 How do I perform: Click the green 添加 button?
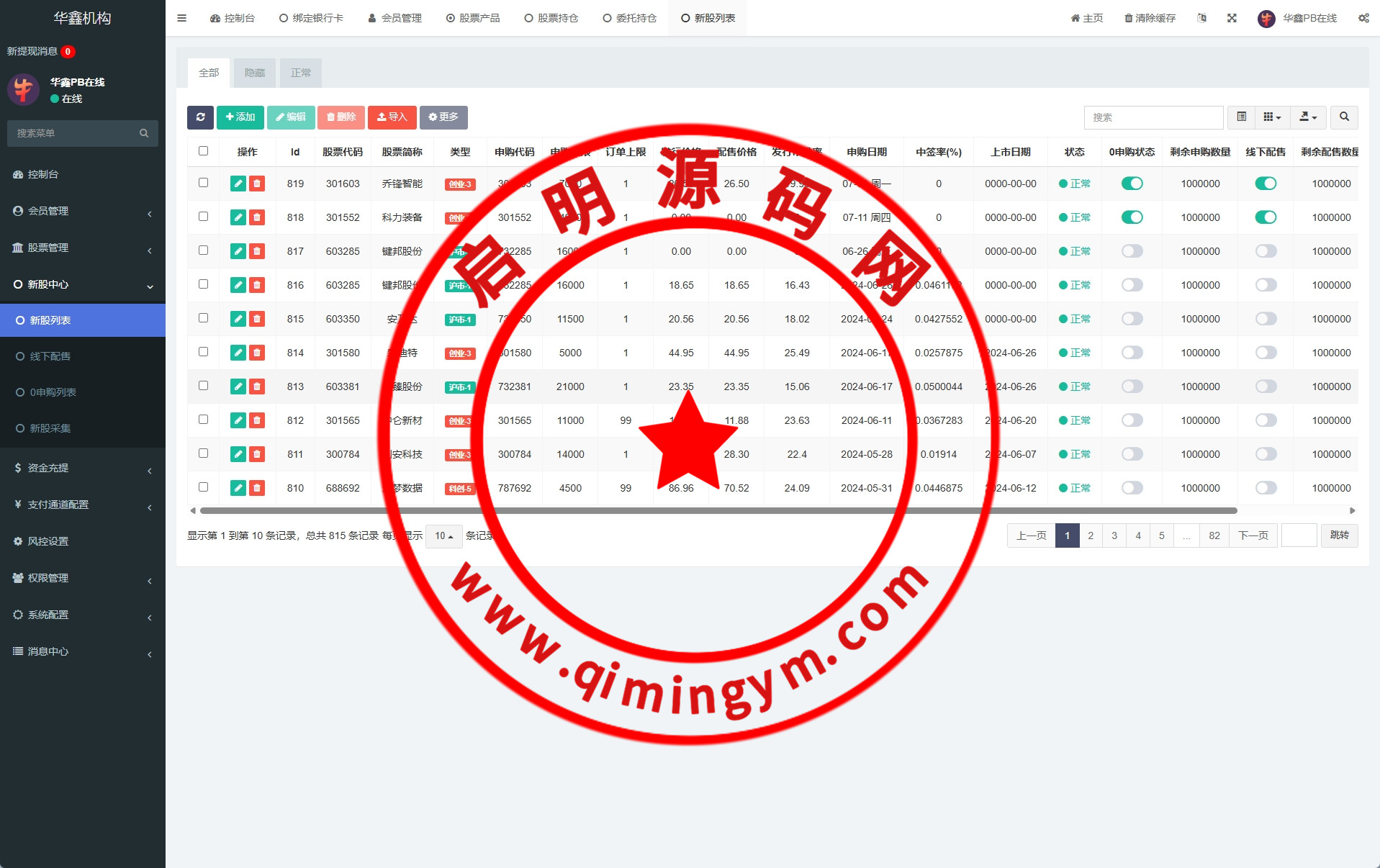click(240, 117)
